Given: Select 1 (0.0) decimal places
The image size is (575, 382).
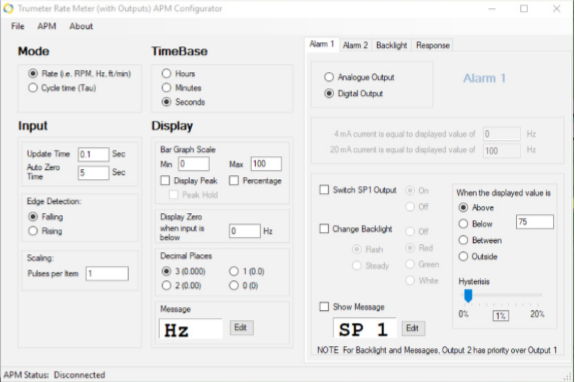Looking at the screenshot, I should [234, 271].
